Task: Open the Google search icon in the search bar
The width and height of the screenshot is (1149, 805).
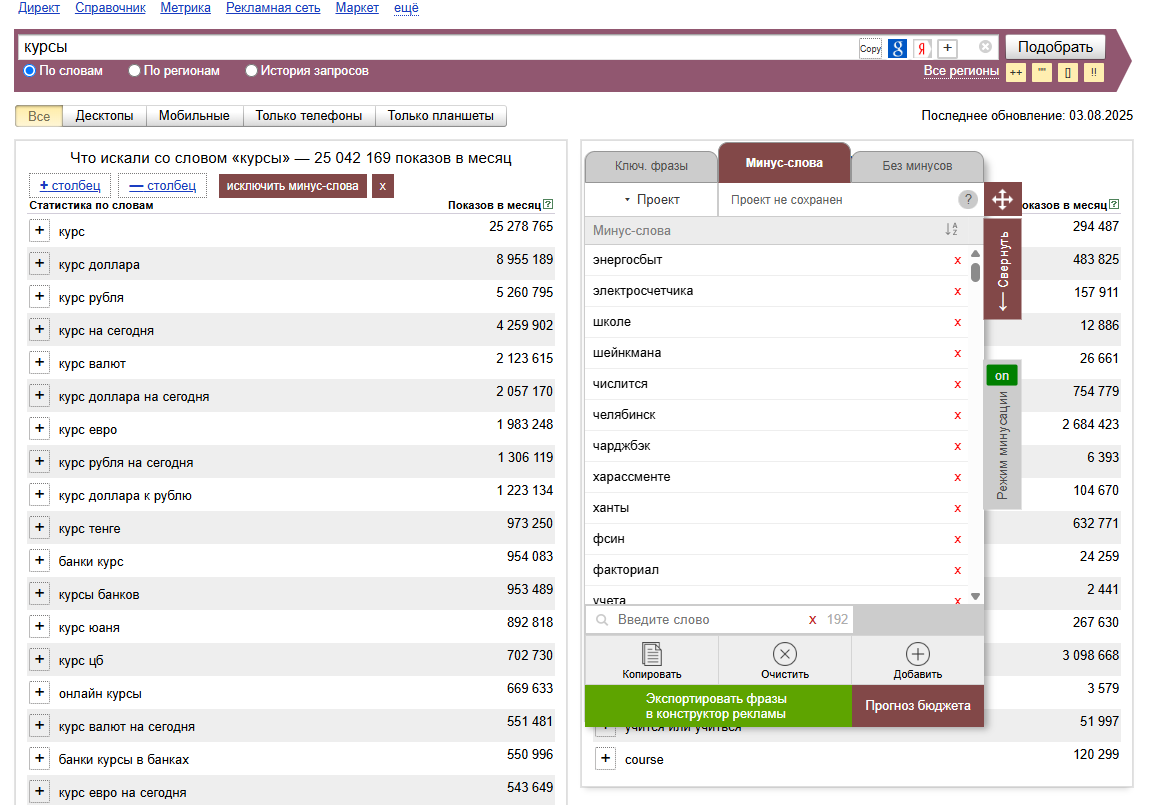Action: tap(898, 48)
